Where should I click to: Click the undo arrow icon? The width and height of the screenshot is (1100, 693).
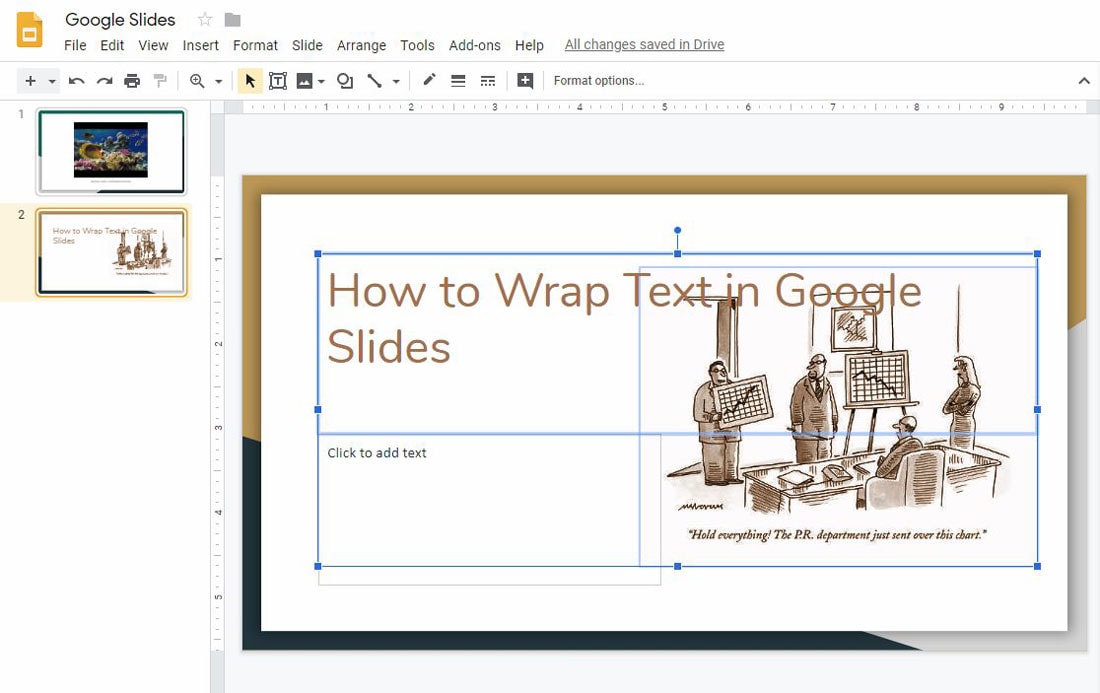coord(76,81)
